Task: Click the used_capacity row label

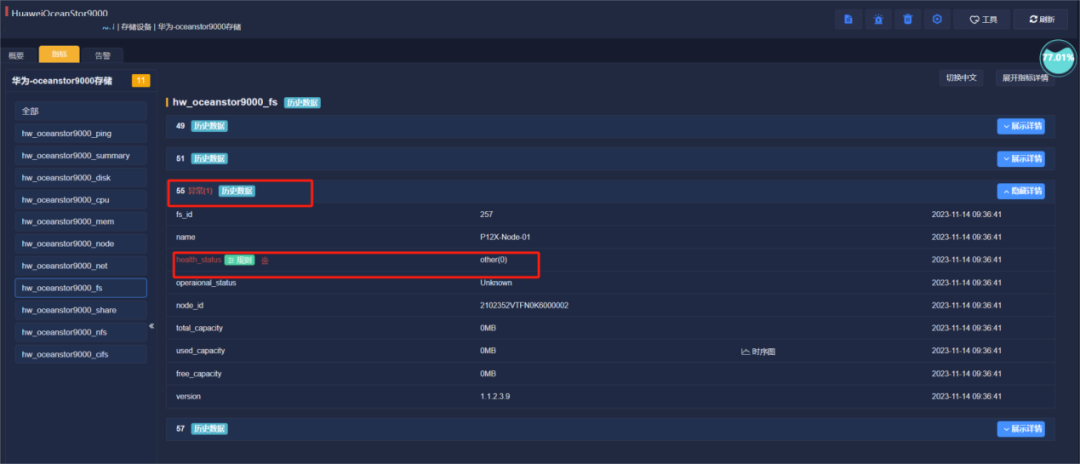Action: pyautogui.click(x=200, y=350)
